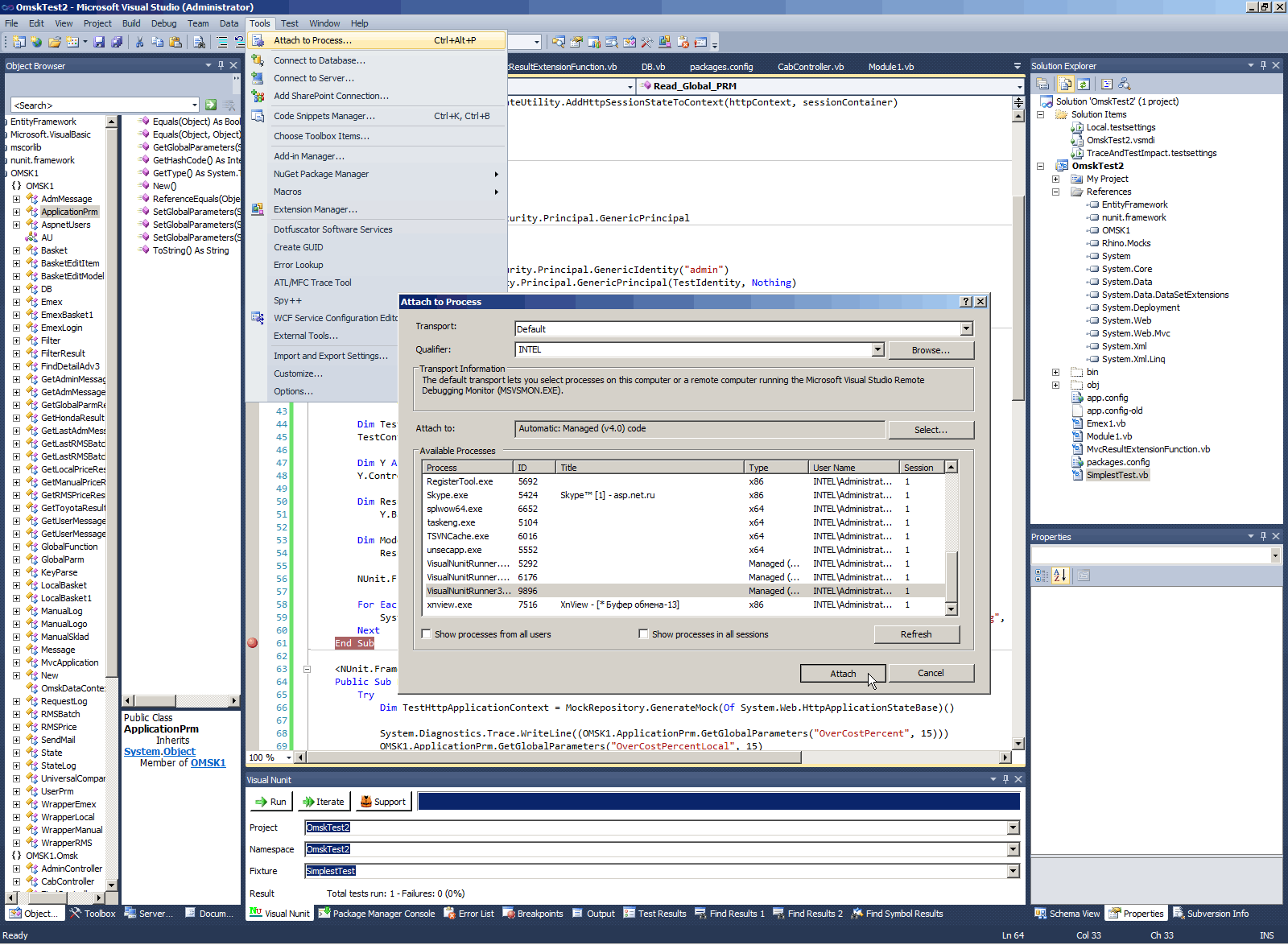Open the Transport dropdown
This screenshot has height=945, width=1288.
coord(966,328)
